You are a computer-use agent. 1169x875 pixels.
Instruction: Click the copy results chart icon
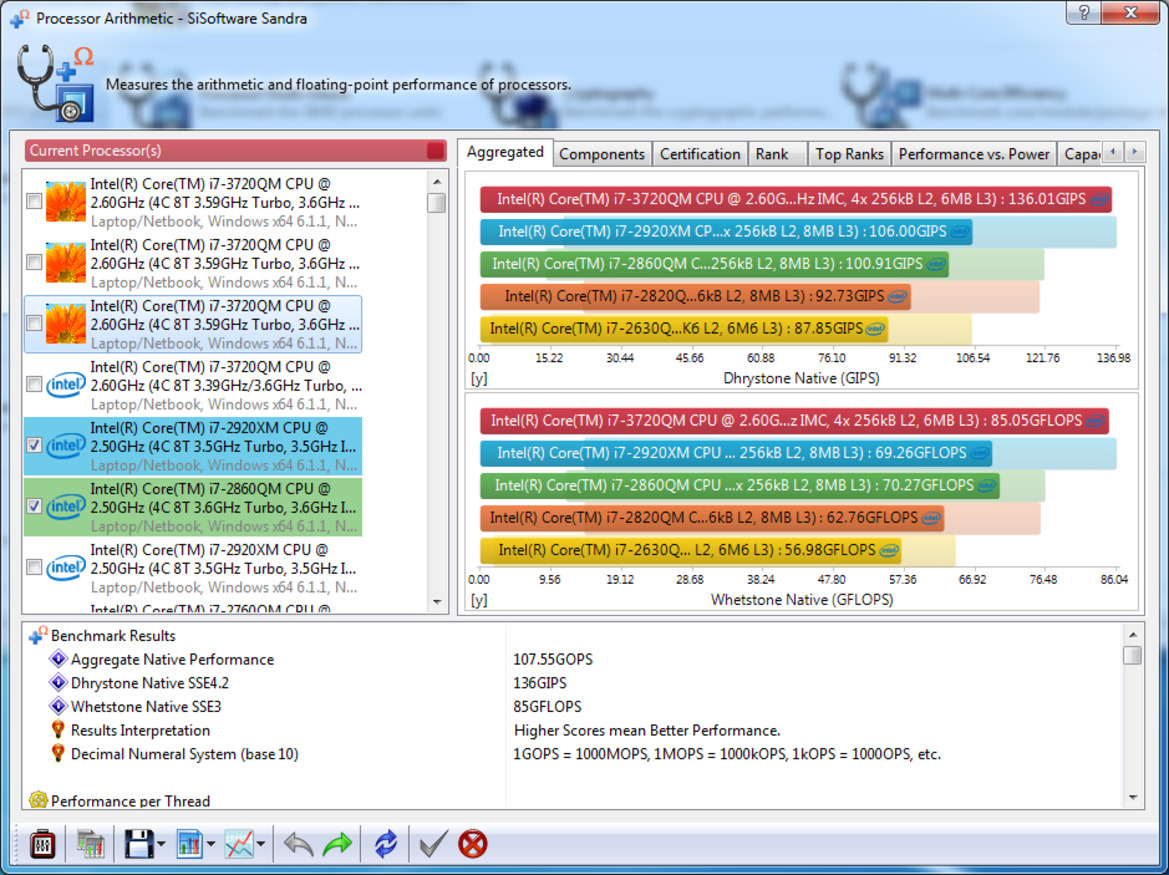click(x=90, y=844)
